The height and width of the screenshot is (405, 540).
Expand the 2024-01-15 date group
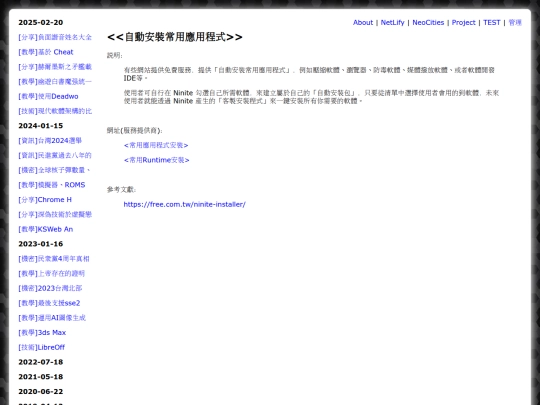click(x=41, y=126)
